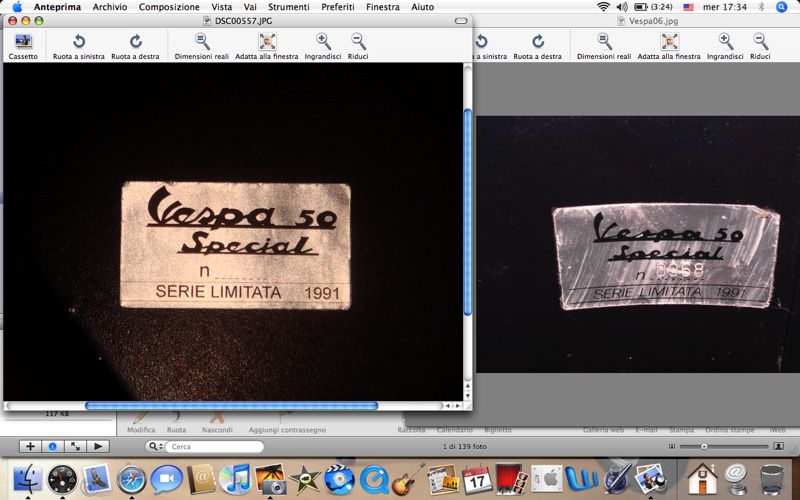The height and width of the screenshot is (500, 800).
Task: Open System Preferences from the Dock
Action: (546, 480)
